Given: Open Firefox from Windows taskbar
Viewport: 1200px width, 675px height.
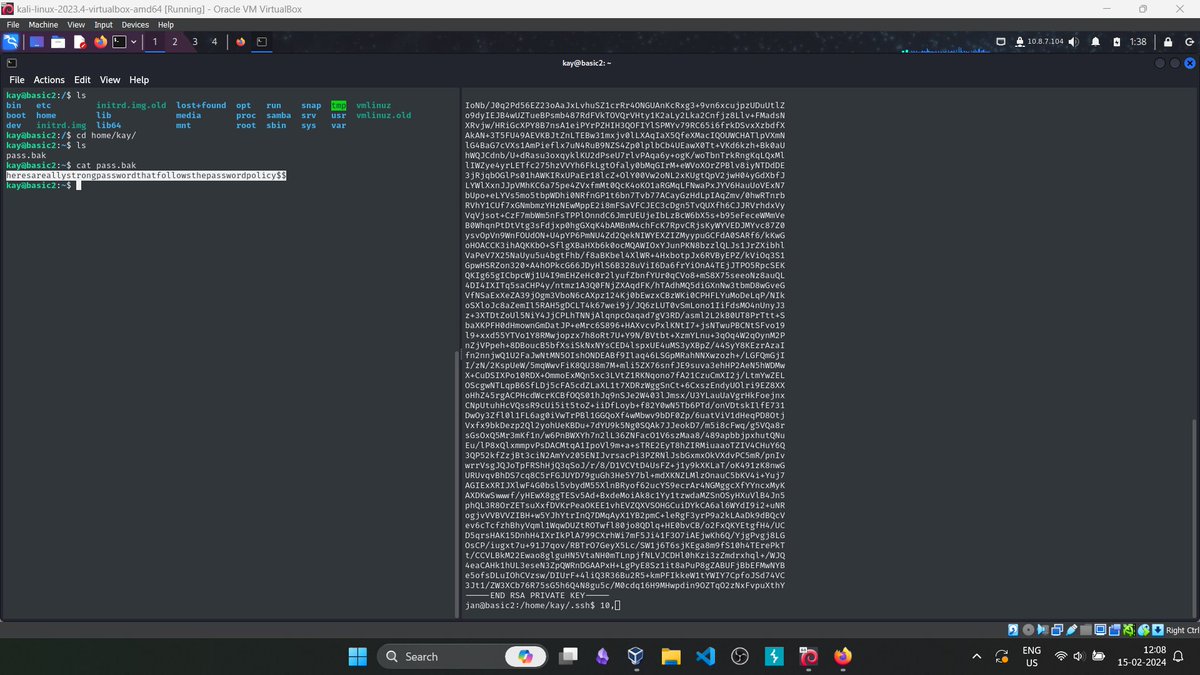Looking at the screenshot, I should point(843,656).
